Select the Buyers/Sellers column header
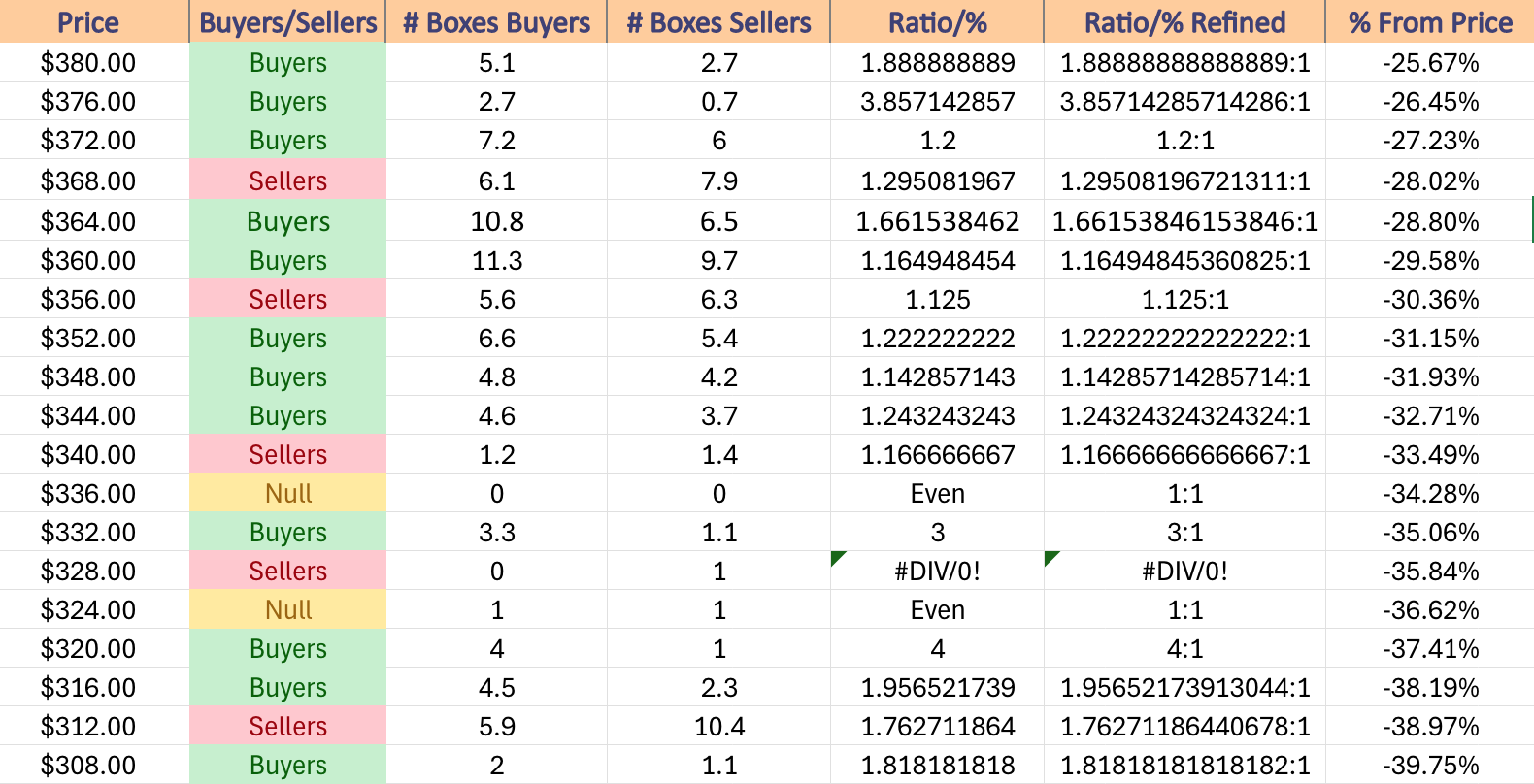The width and height of the screenshot is (1534, 784). click(x=287, y=21)
